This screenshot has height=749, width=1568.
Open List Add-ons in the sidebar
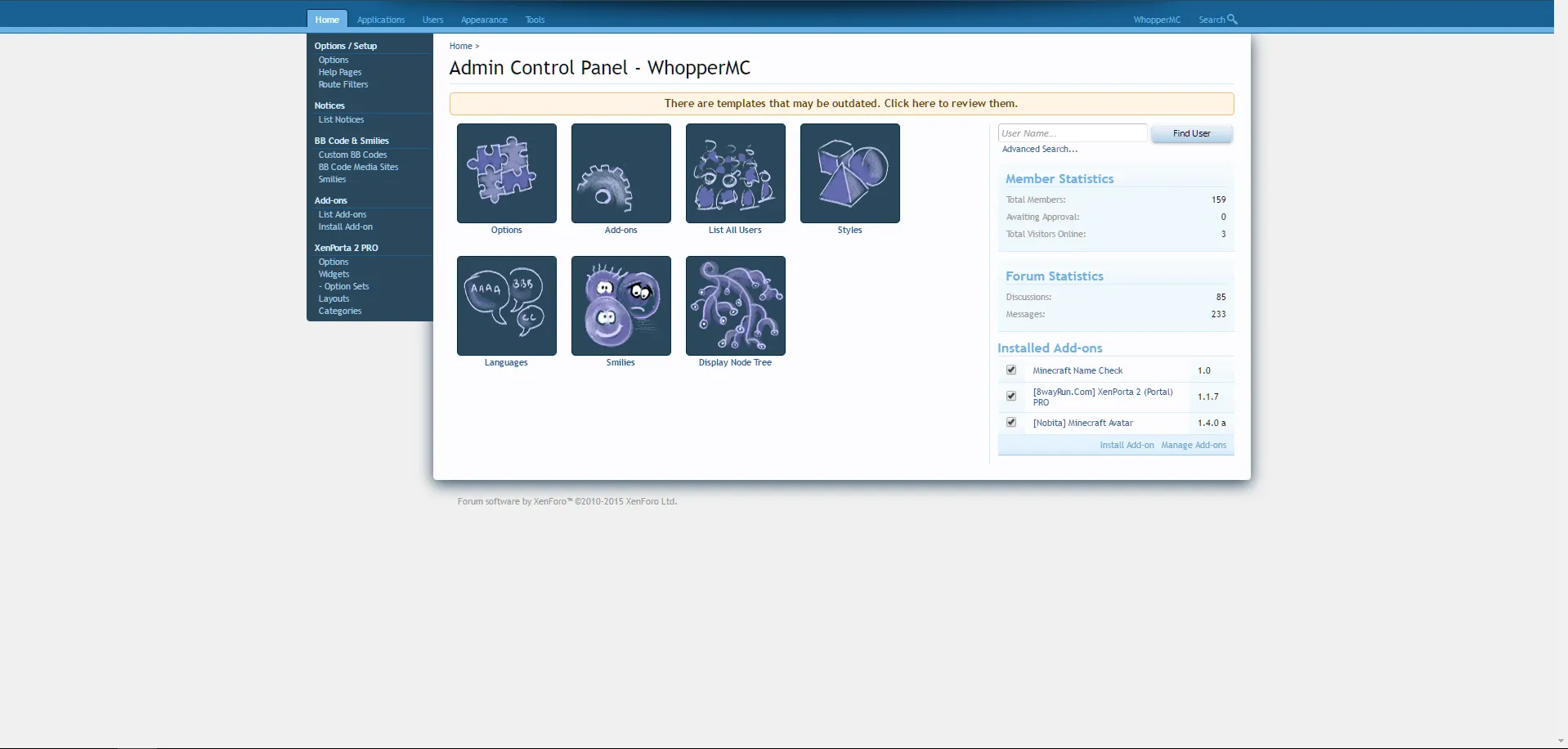(343, 215)
